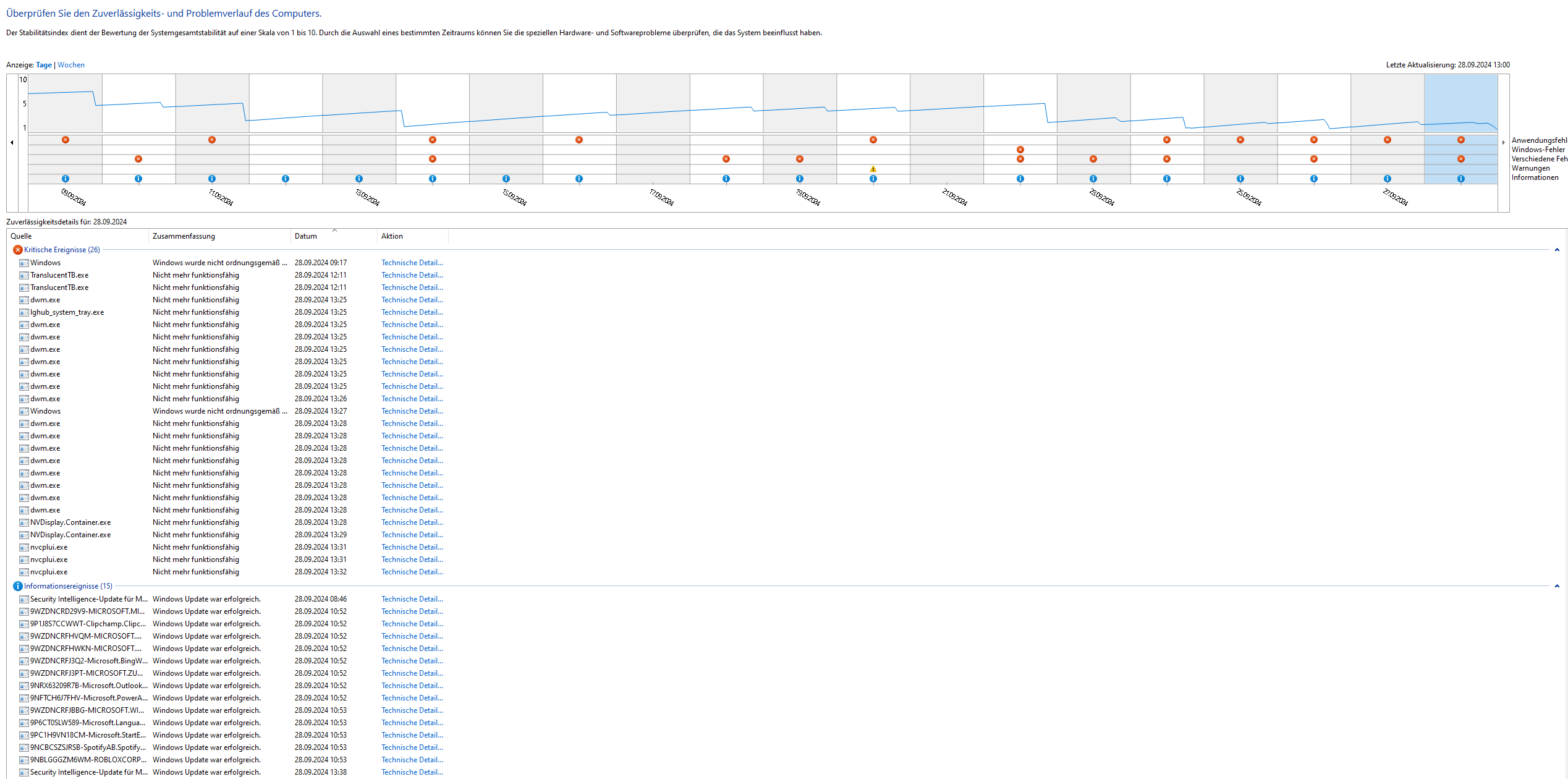Click the Verschiedene Fehler icon on 10.09.2024
This screenshot has width=1568, height=779.
pos(138,159)
